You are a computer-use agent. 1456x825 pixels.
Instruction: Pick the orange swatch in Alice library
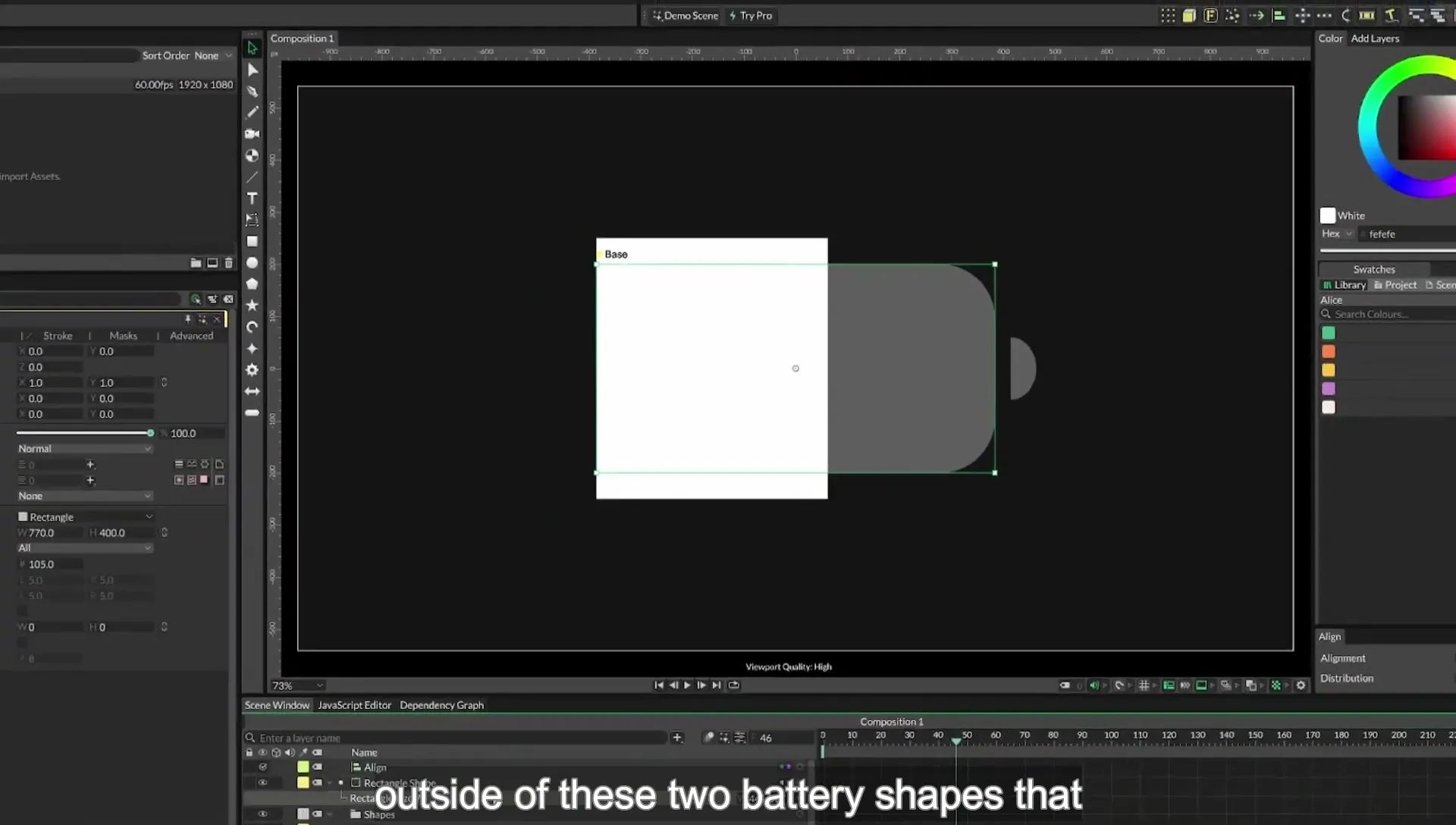(1329, 352)
